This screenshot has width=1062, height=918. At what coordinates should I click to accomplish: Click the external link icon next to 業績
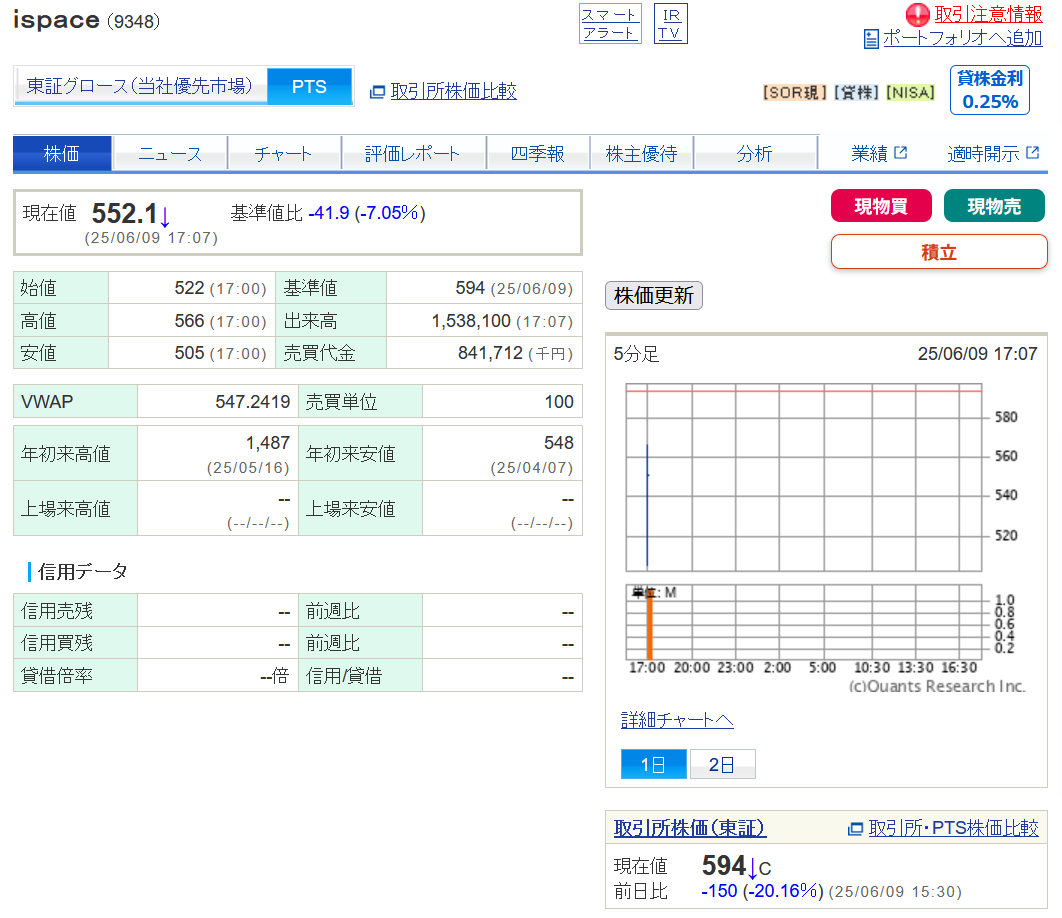[x=901, y=152]
